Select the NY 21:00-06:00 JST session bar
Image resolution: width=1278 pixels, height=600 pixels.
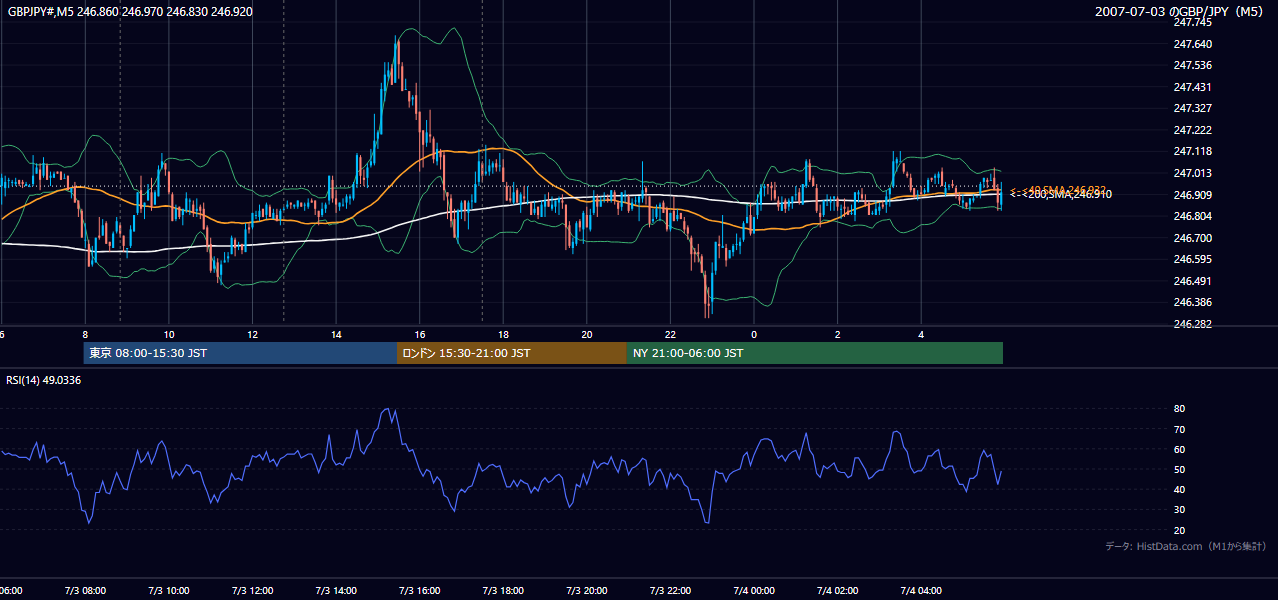pos(815,353)
